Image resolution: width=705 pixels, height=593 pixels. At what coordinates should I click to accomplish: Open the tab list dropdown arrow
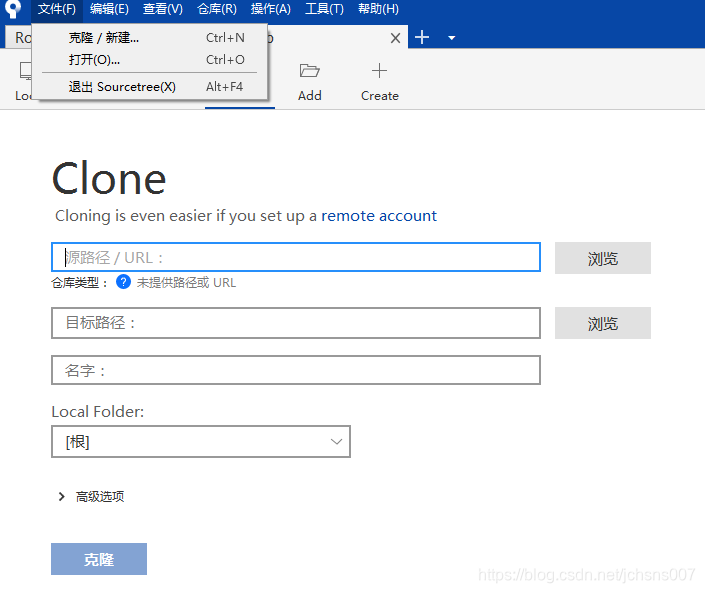(452, 38)
